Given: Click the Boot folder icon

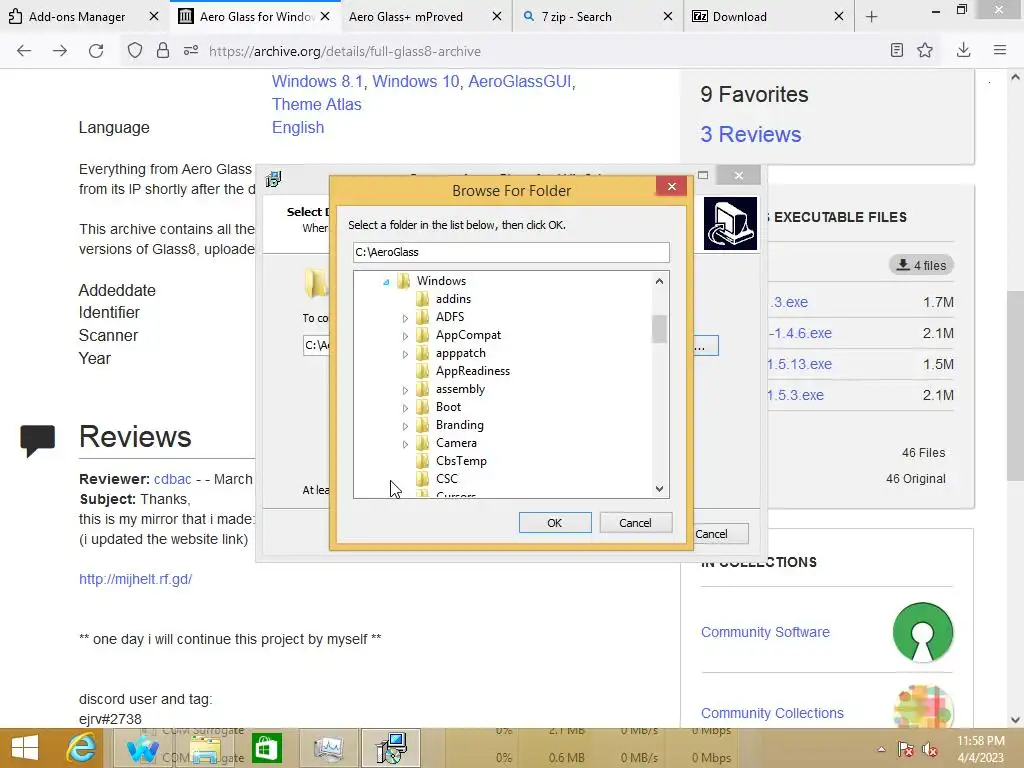Looking at the screenshot, I should (x=423, y=406).
